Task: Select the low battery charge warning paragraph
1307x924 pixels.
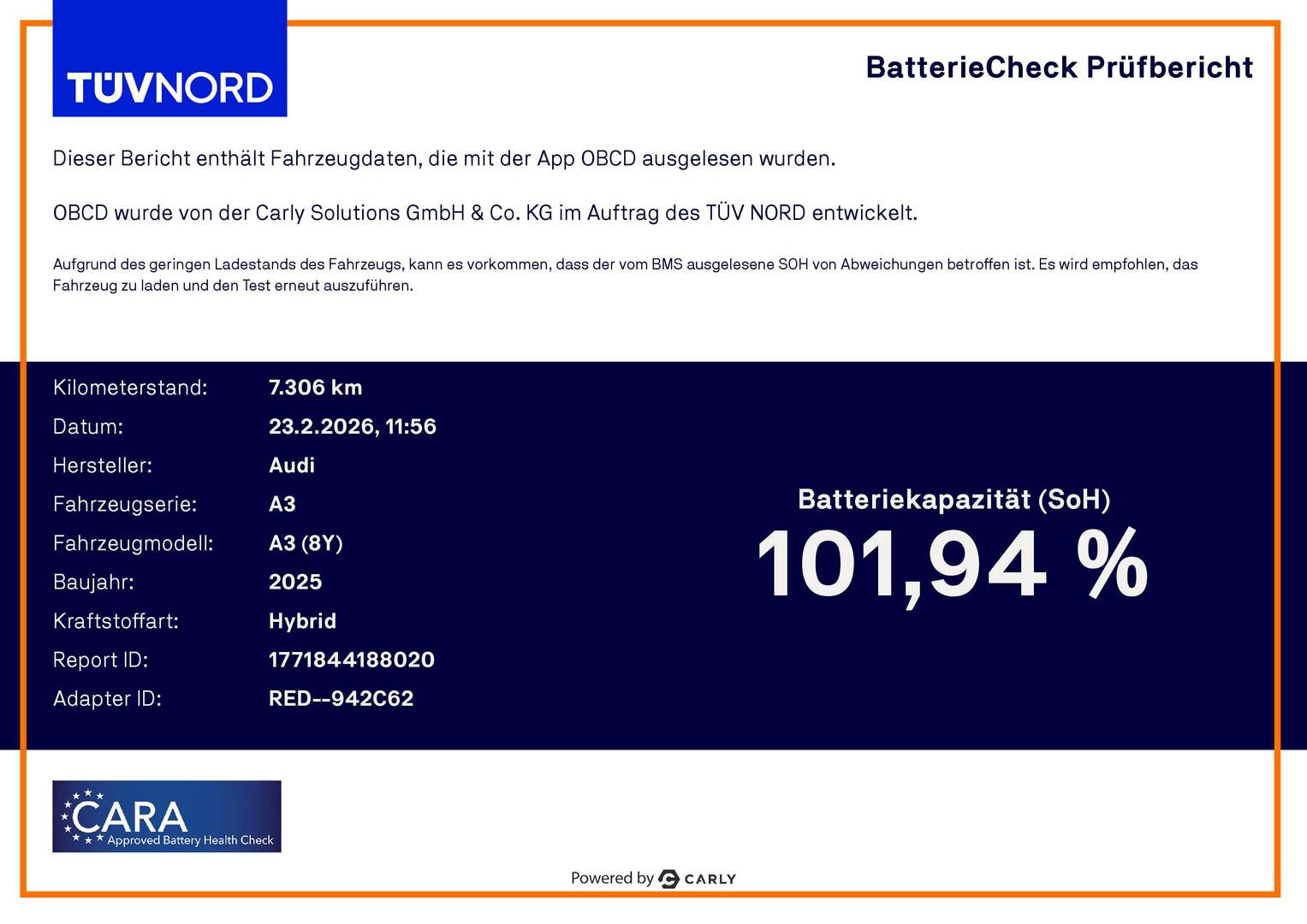Action: coord(625,275)
